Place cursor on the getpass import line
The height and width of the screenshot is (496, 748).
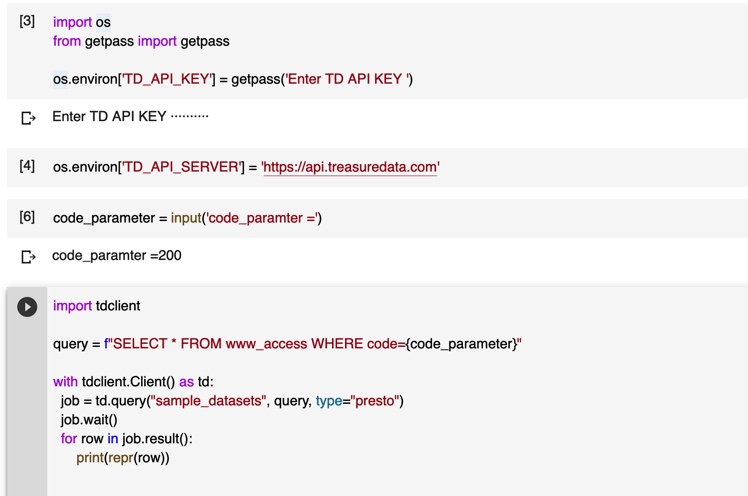(141, 41)
